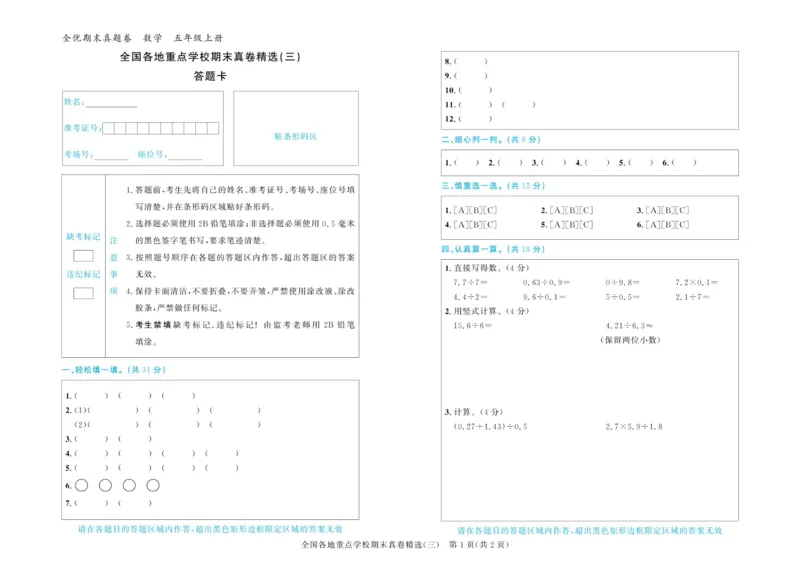Select the first circle in question 7
Screen dimensions: 800x585
(x=83, y=485)
